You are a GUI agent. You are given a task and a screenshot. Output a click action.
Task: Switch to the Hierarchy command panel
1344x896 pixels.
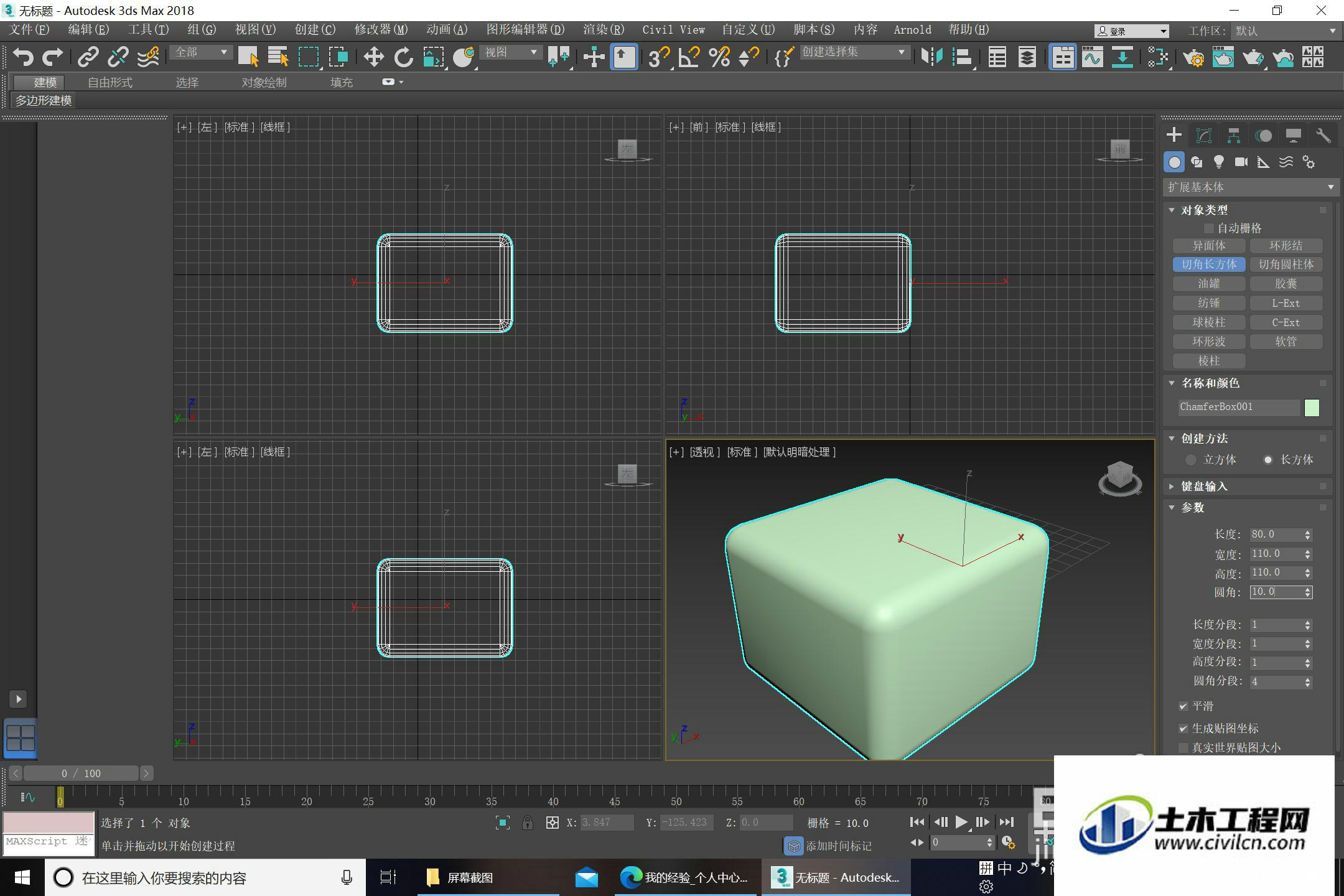click(x=1234, y=135)
